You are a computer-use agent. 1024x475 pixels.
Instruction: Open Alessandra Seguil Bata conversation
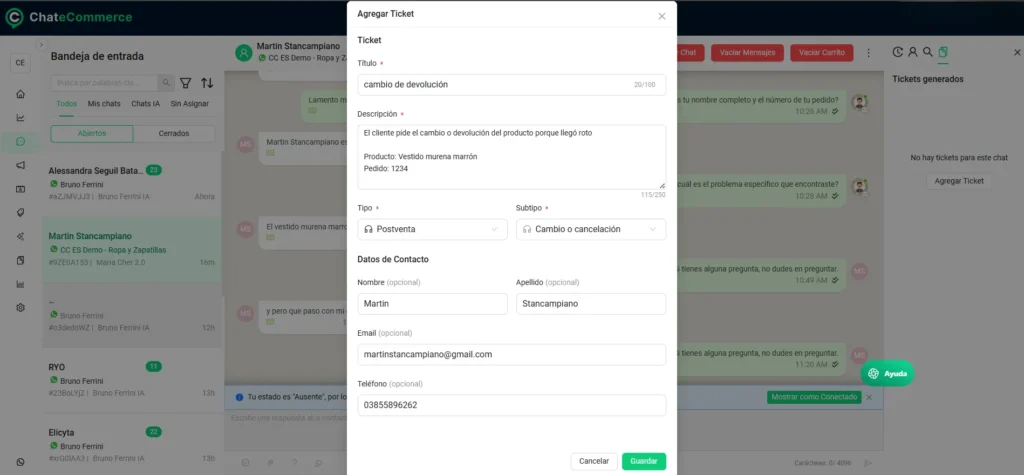(x=131, y=183)
